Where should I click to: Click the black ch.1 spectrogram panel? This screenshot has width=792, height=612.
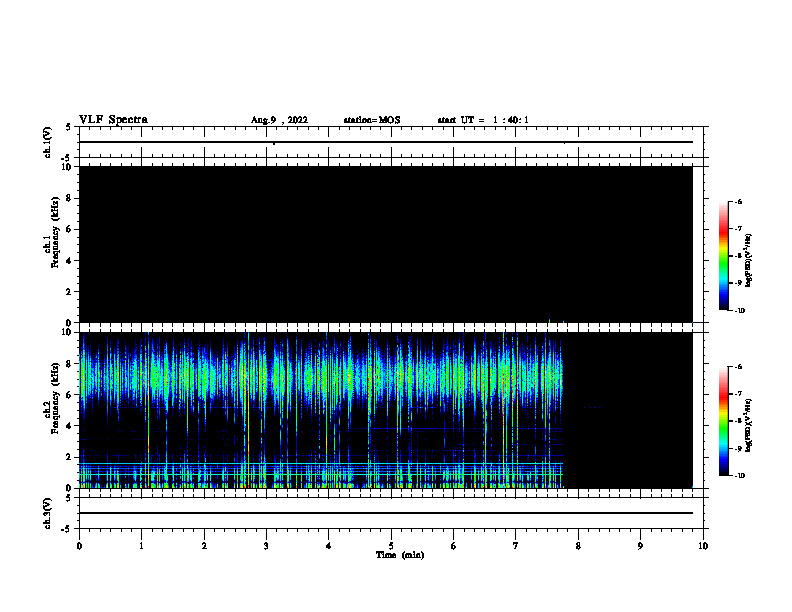click(386, 244)
